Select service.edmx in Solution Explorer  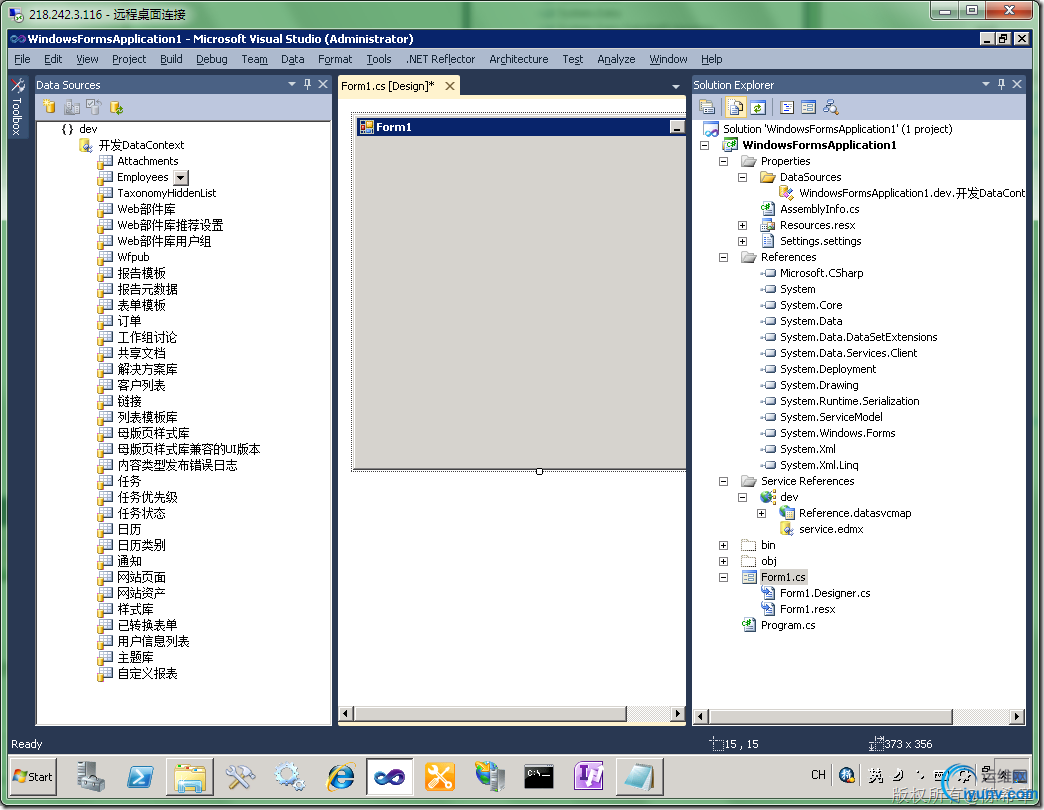831,529
